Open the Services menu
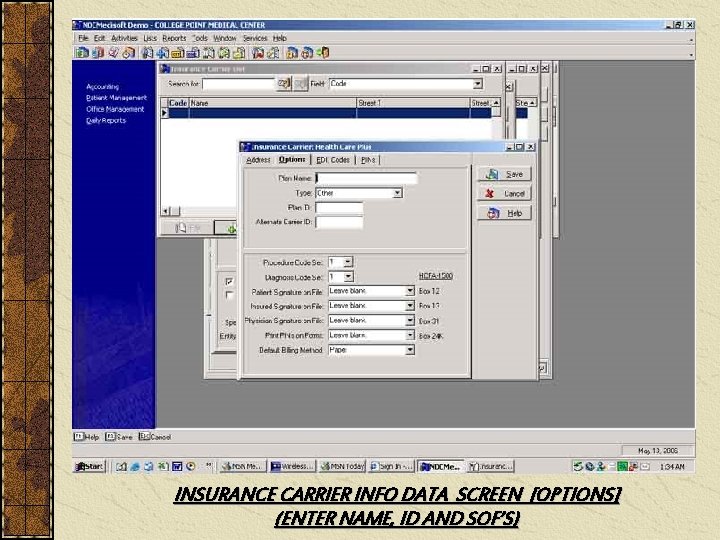The image size is (720, 540). click(255, 38)
